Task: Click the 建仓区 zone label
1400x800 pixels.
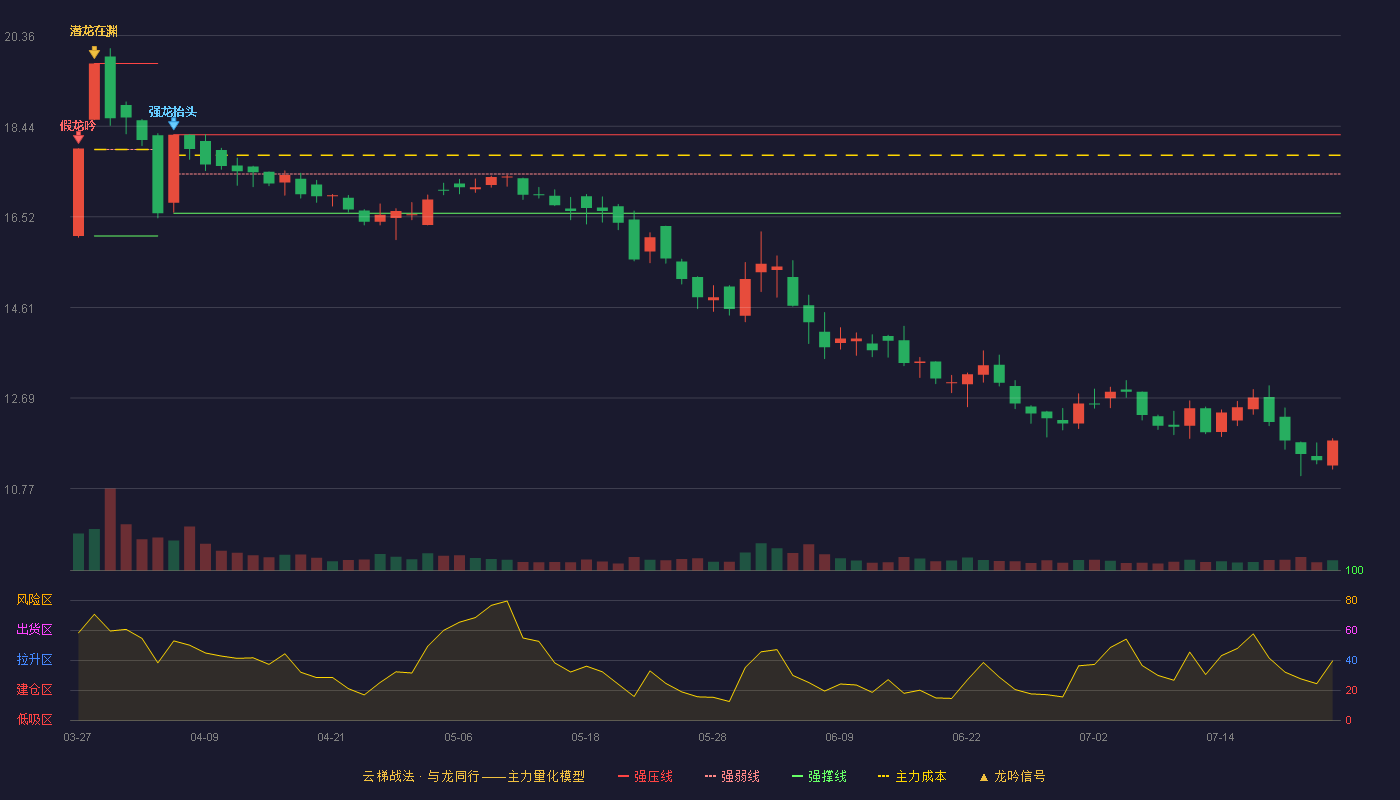Action: coord(34,690)
